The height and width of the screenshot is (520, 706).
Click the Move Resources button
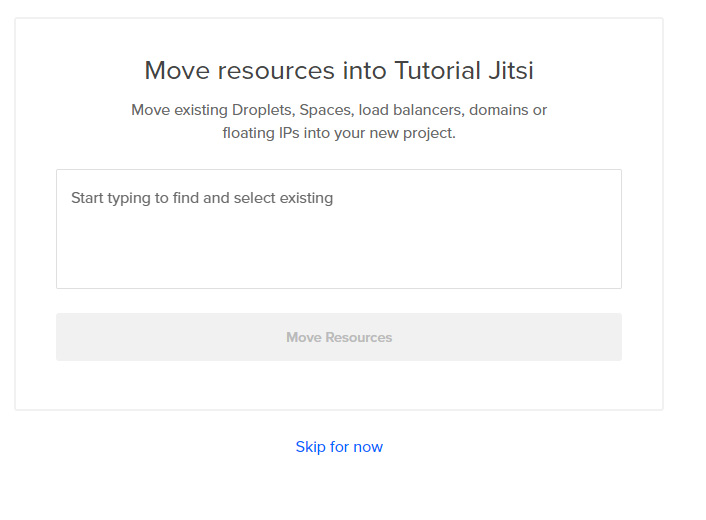point(339,337)
